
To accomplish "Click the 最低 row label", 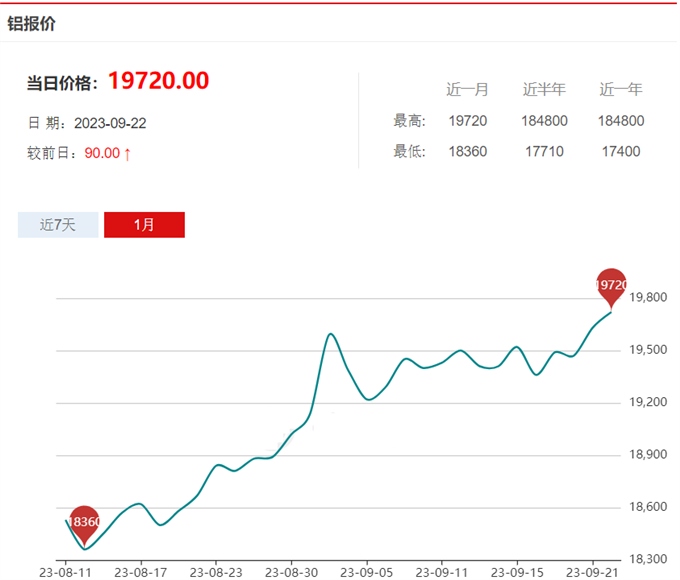I will point(410,151).
